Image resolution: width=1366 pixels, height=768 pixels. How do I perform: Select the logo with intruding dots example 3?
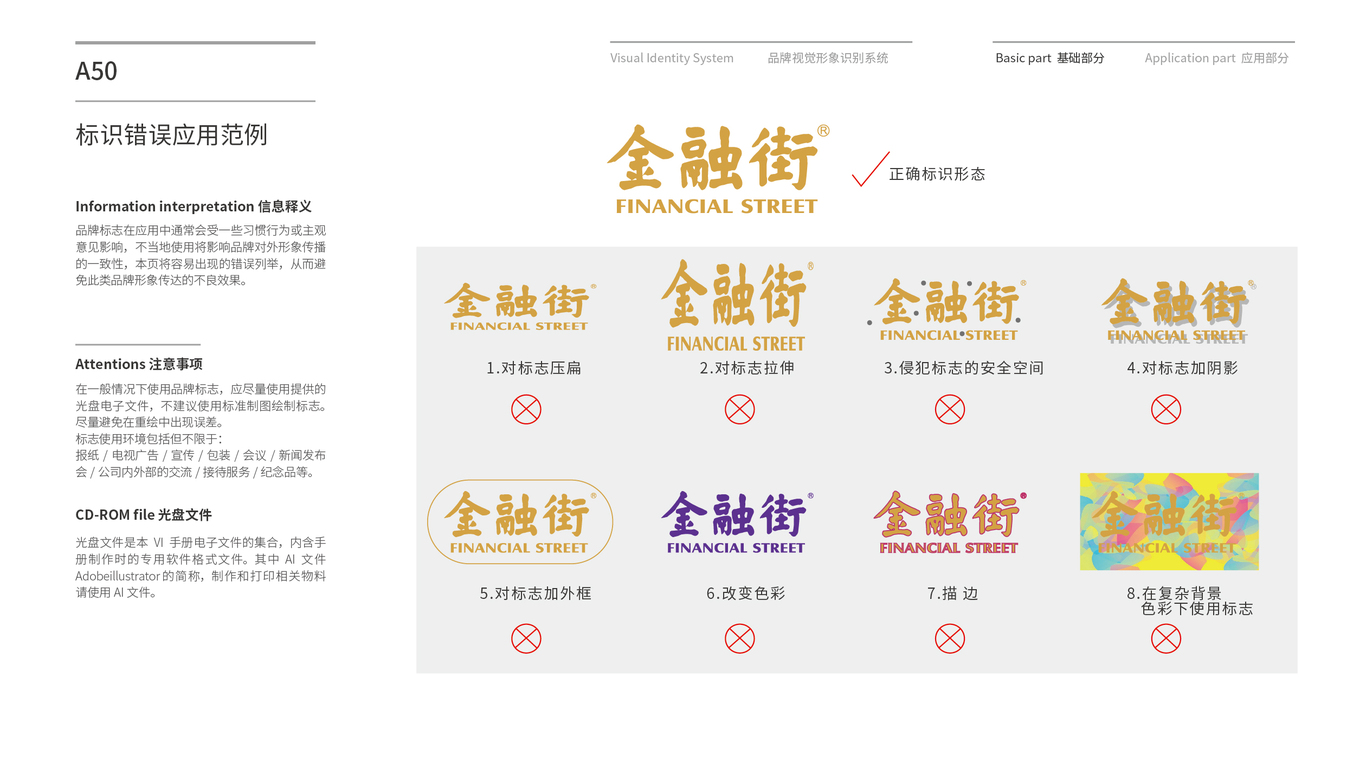point(948,310)
